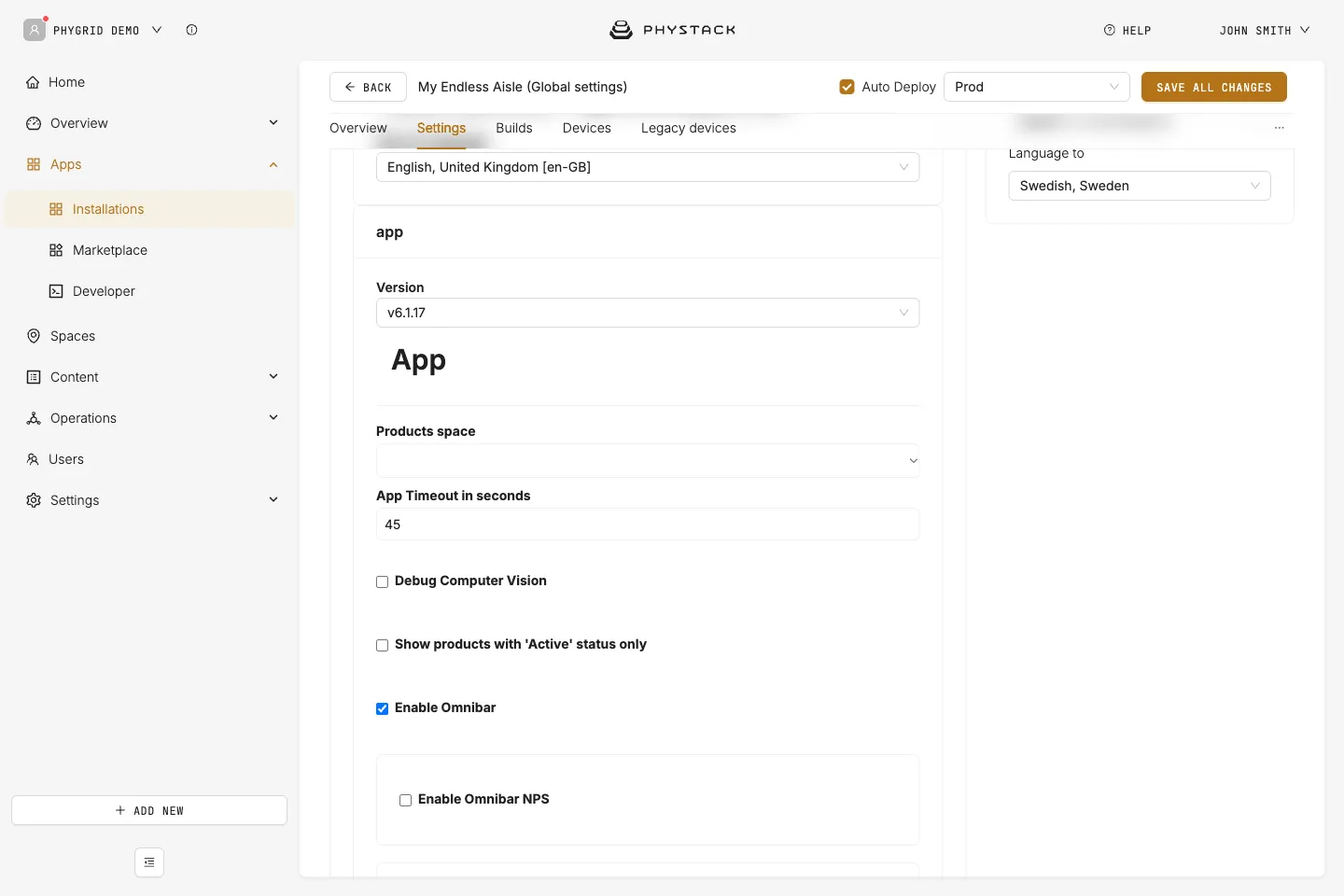
Task: Open the Prod environment dropdown
Action: tap(1037, 87)
